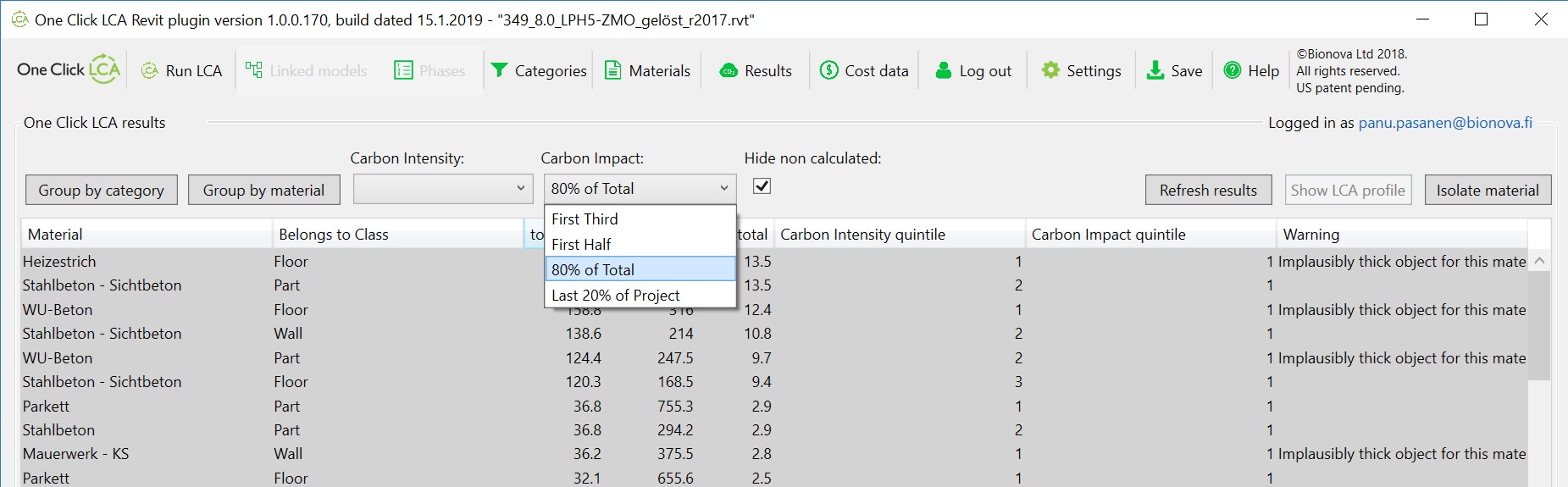Click the Settings gear icon
1568x487 pixels.
tap(1050, 70)
